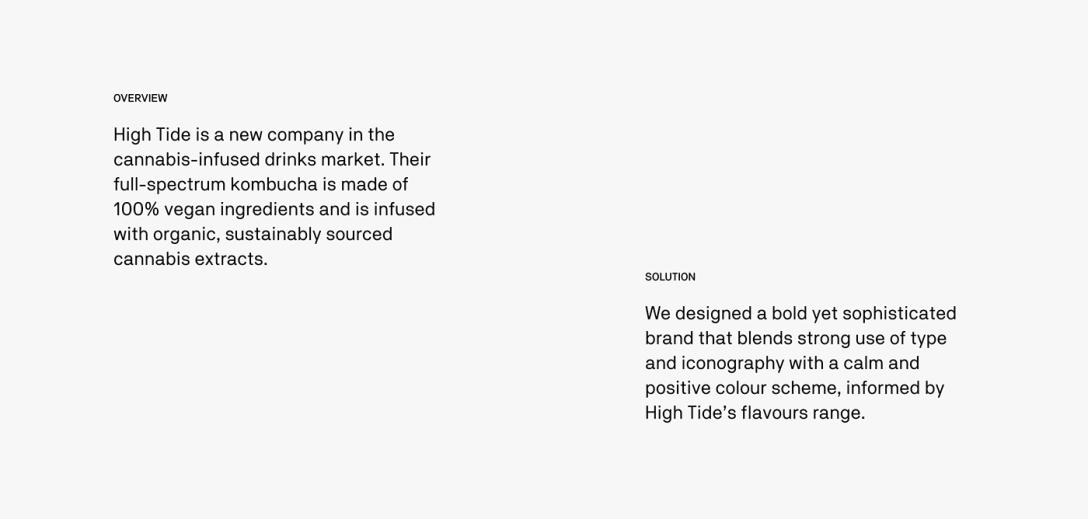Click the OVERVIEW section heading
Viewport: 1088px width, 519px height.
[140, 98]
